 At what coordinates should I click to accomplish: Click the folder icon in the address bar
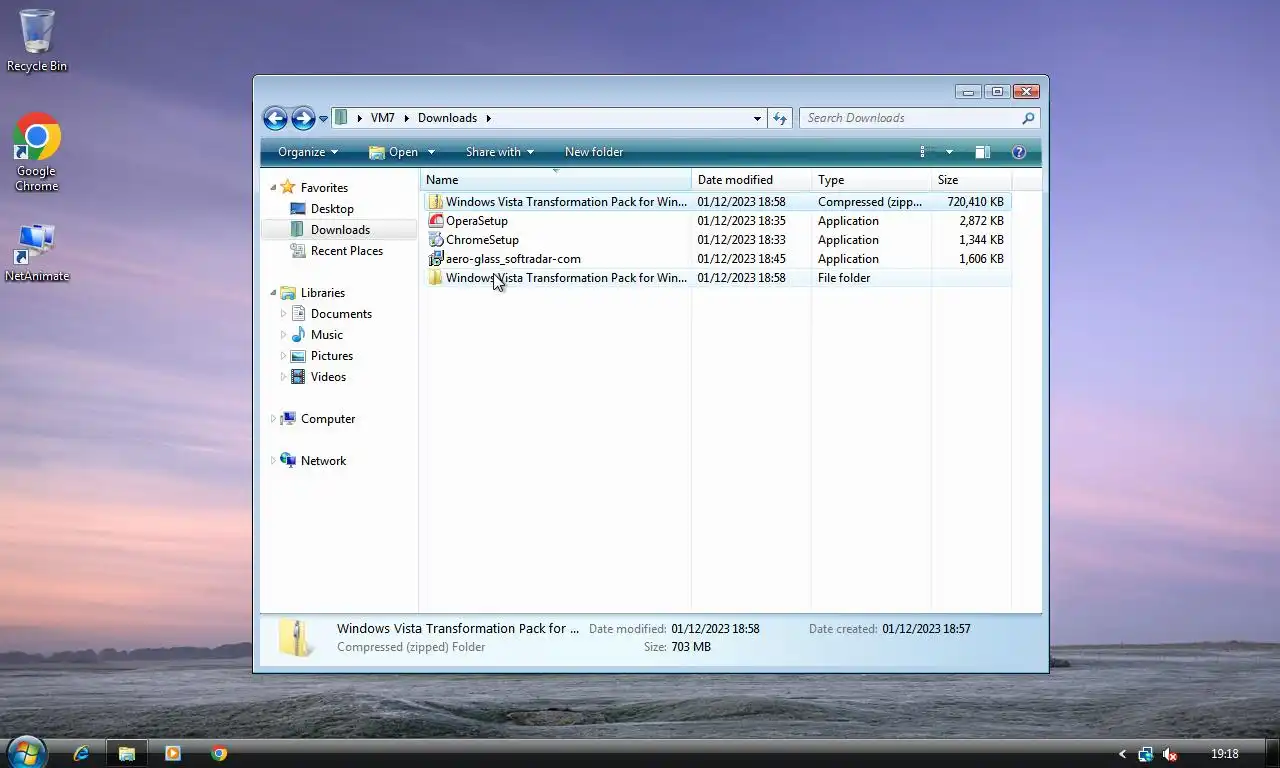point(341,118)
